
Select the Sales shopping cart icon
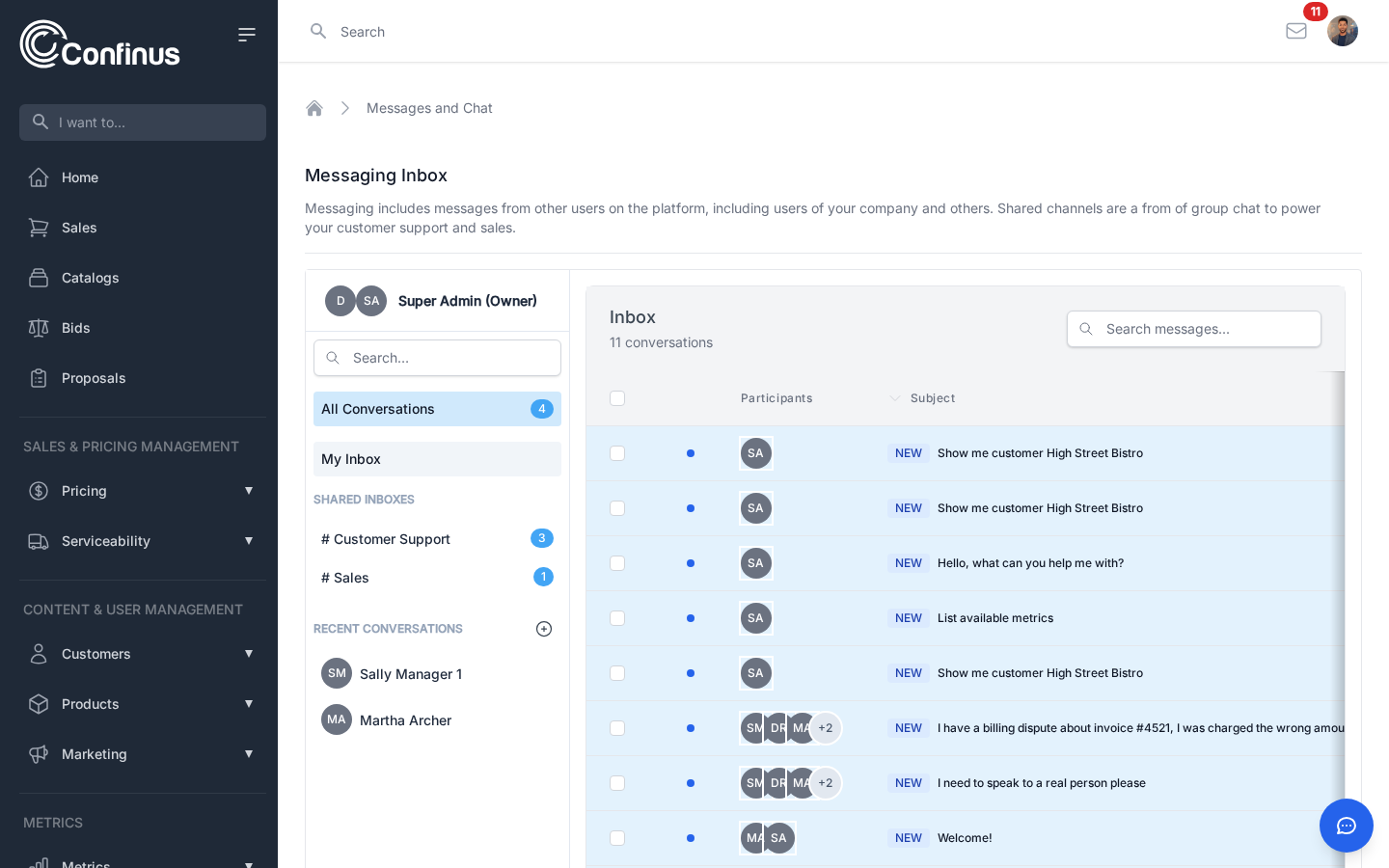click(x=39, y=228)
